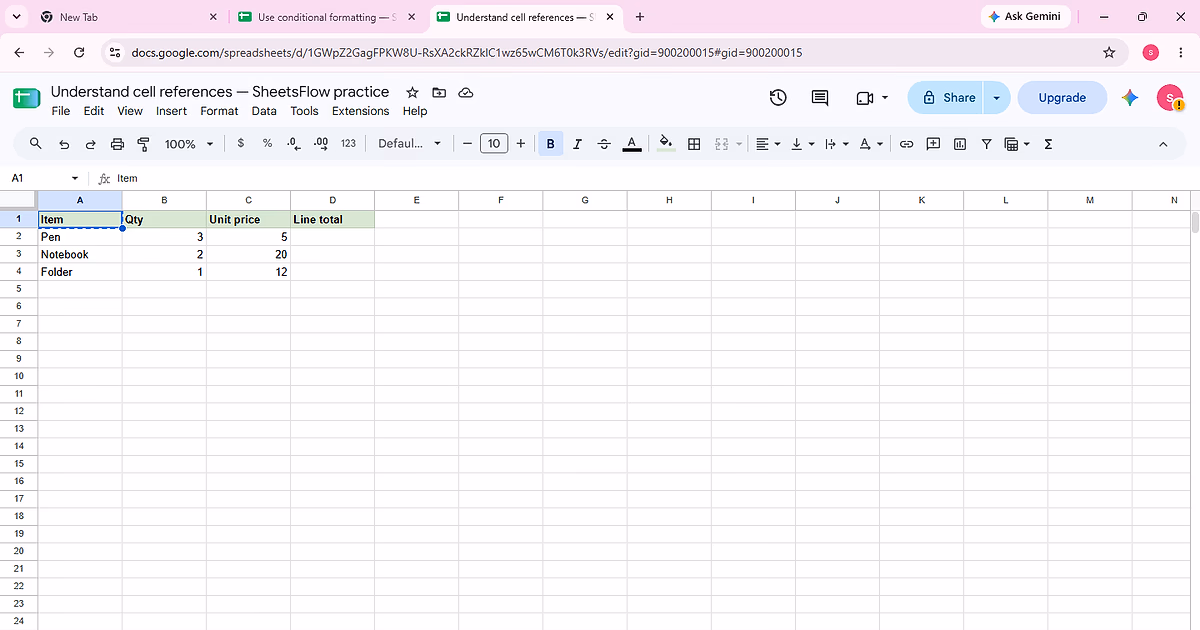The width and height of the screenshot is (1200, 630).
Task: Click the Undo icon
Action: [64, 144]
